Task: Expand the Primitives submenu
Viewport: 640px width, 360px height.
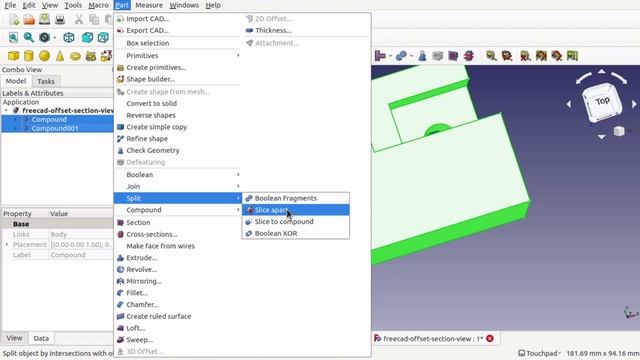Action: (x=178, y=56)
